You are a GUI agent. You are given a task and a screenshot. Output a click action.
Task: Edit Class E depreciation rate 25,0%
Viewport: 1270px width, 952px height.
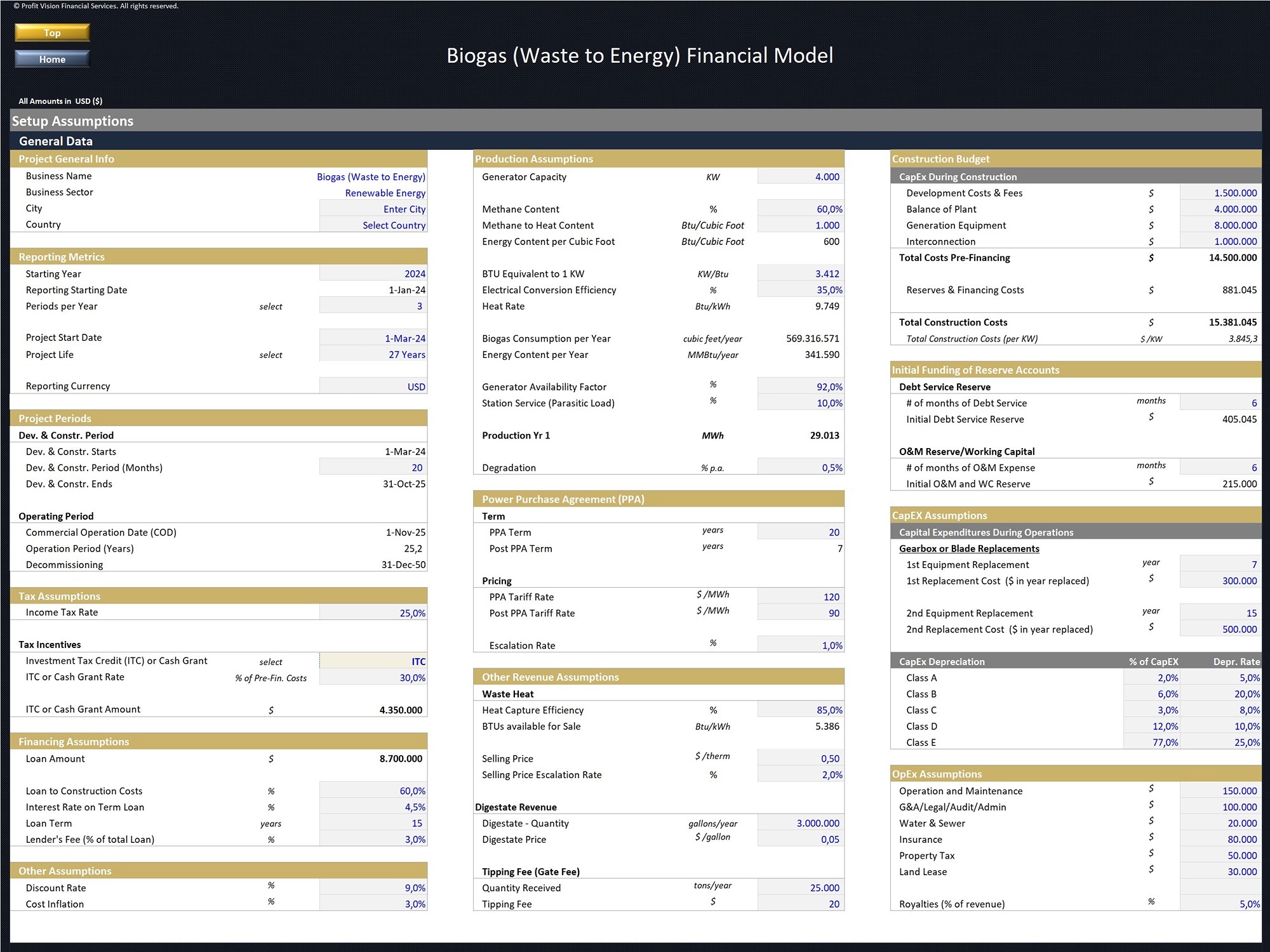[1220, 743]
